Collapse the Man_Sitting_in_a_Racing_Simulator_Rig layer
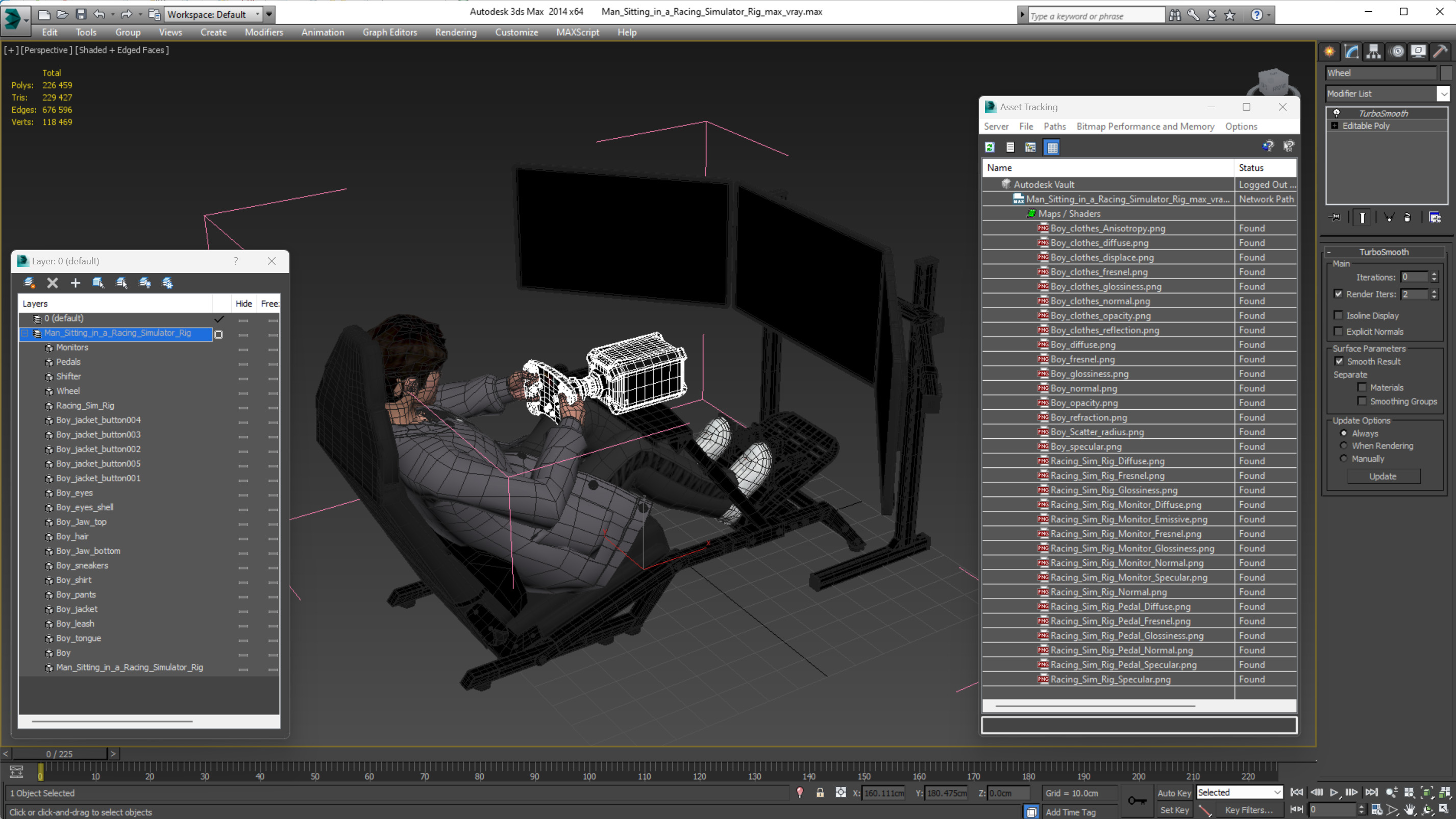 pyautogui.click(x=25, y=333)
